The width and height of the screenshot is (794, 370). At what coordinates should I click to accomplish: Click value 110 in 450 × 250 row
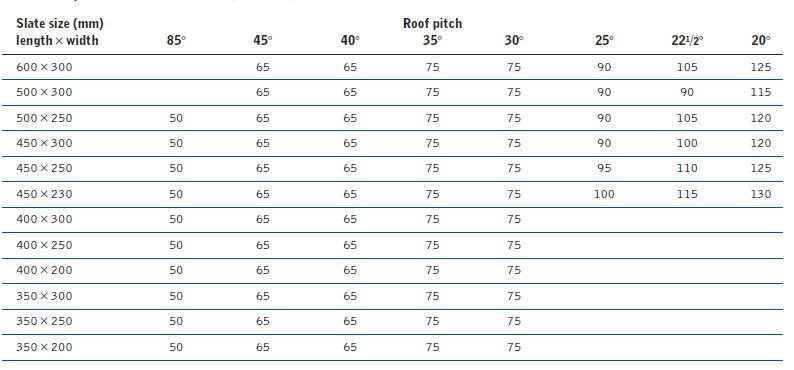pyautogui.click(x=687, y=168)
